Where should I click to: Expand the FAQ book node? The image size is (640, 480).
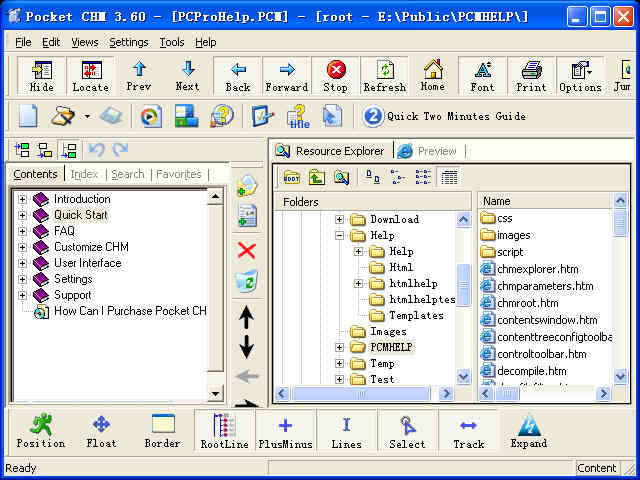pyautogui.click(x=22, y=231)
